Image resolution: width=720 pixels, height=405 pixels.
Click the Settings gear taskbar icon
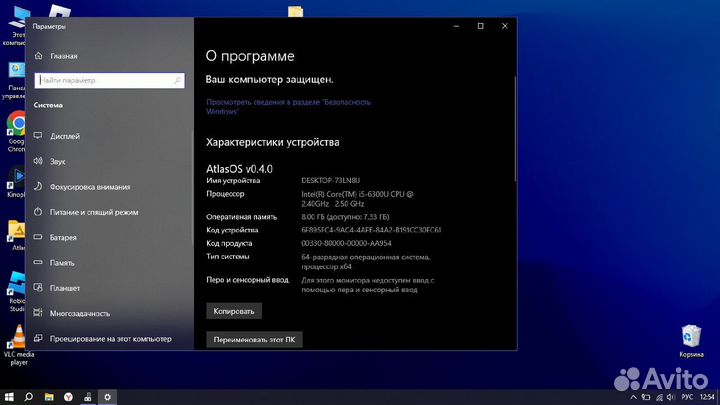tap(107, 397)
